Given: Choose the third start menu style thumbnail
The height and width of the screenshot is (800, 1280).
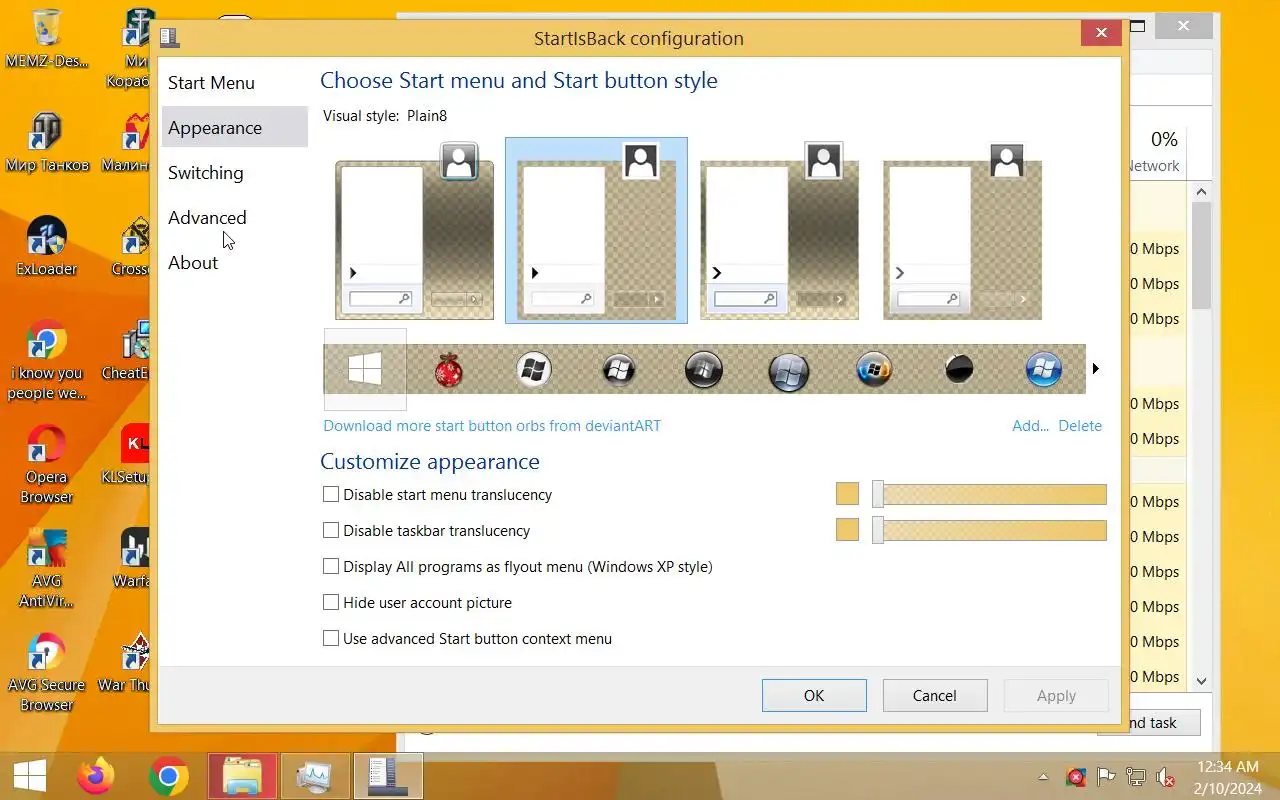Looking at the screenshot, I should [779, 231].
